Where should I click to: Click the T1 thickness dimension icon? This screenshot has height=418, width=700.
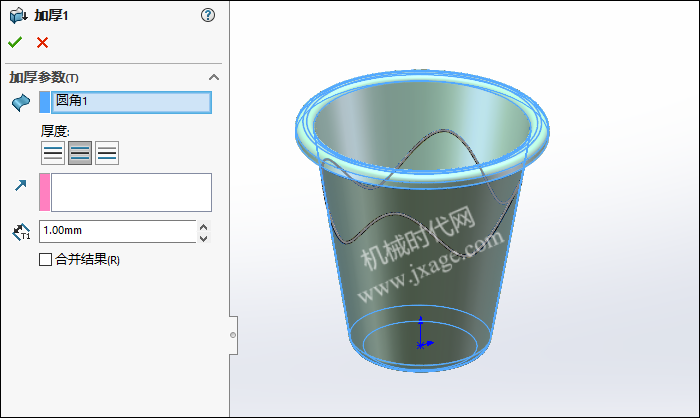21,232
